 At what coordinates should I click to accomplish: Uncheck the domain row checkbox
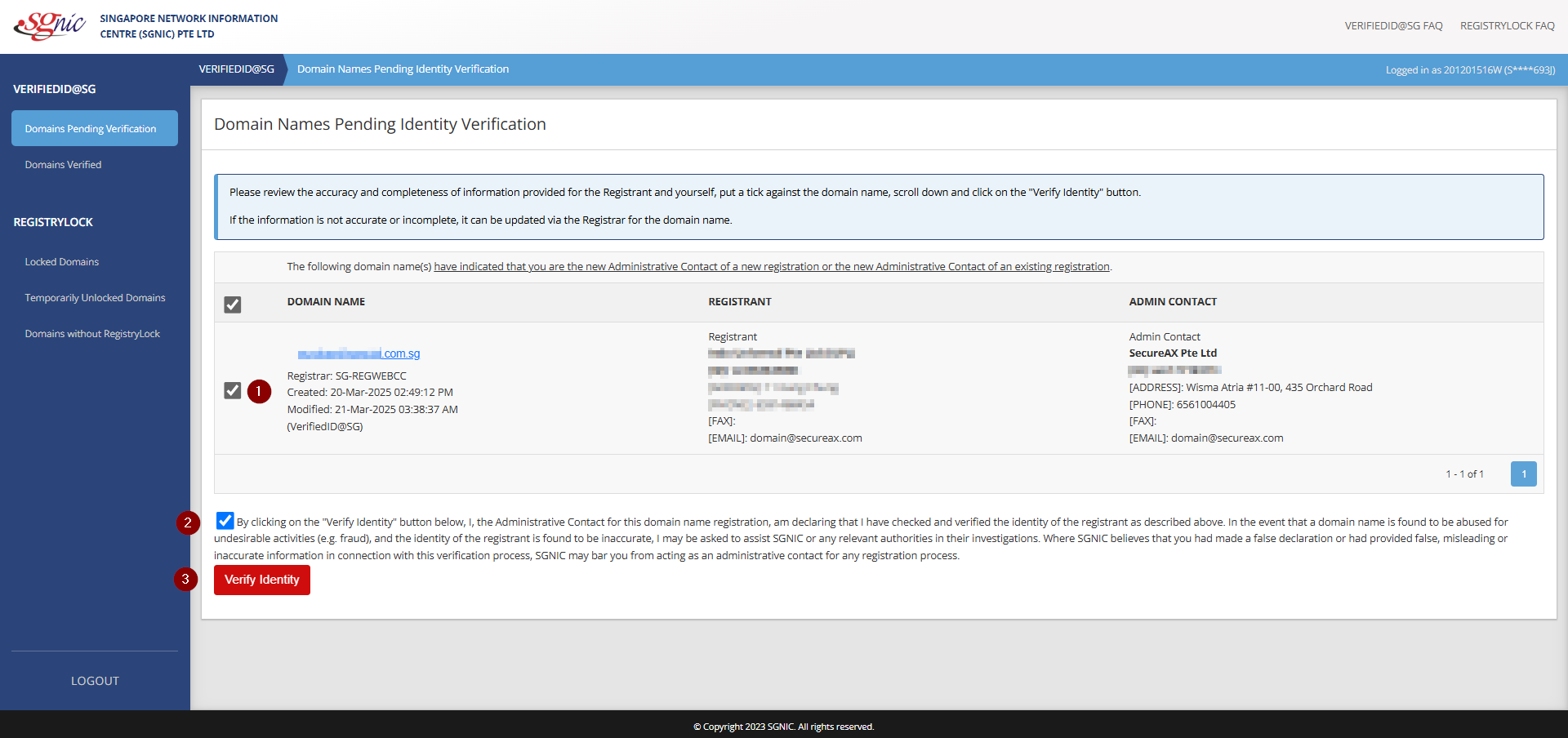(233, 390)
